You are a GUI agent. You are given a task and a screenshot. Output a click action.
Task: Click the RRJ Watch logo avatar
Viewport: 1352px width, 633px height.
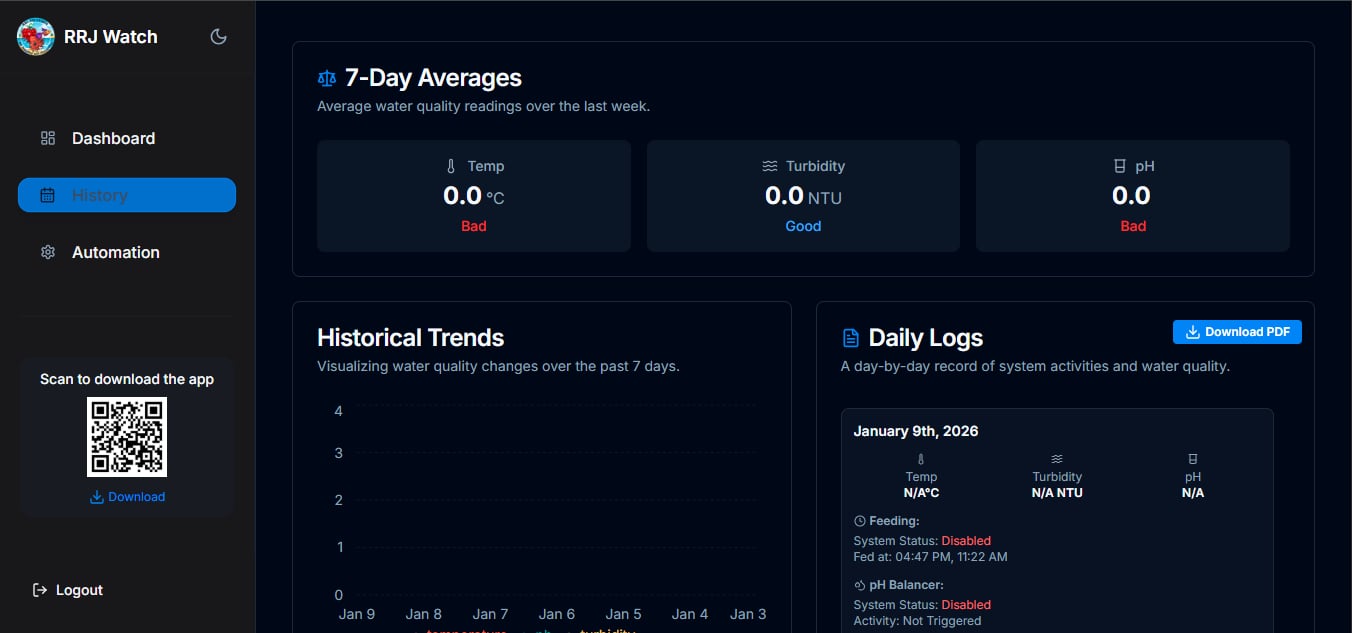click(x=36, y=37)
